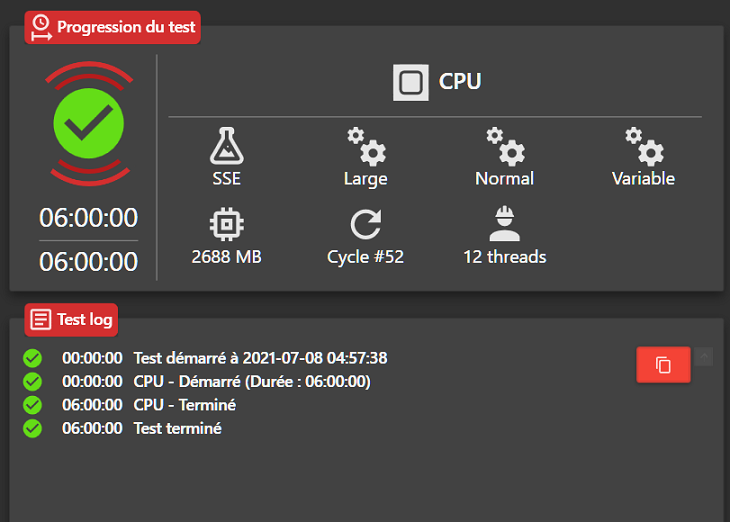Click the small scroll-up arrow in log

pyautogui.click(x=703, y=356)
